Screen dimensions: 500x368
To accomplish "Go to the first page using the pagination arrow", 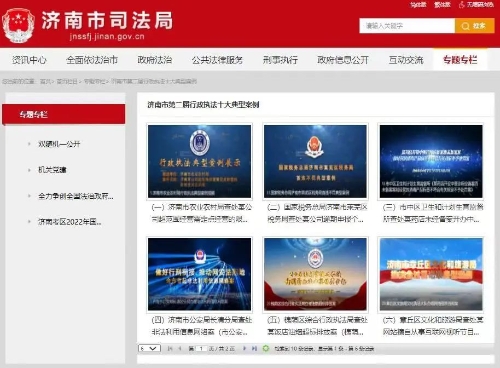I will [x=170, y=348].
